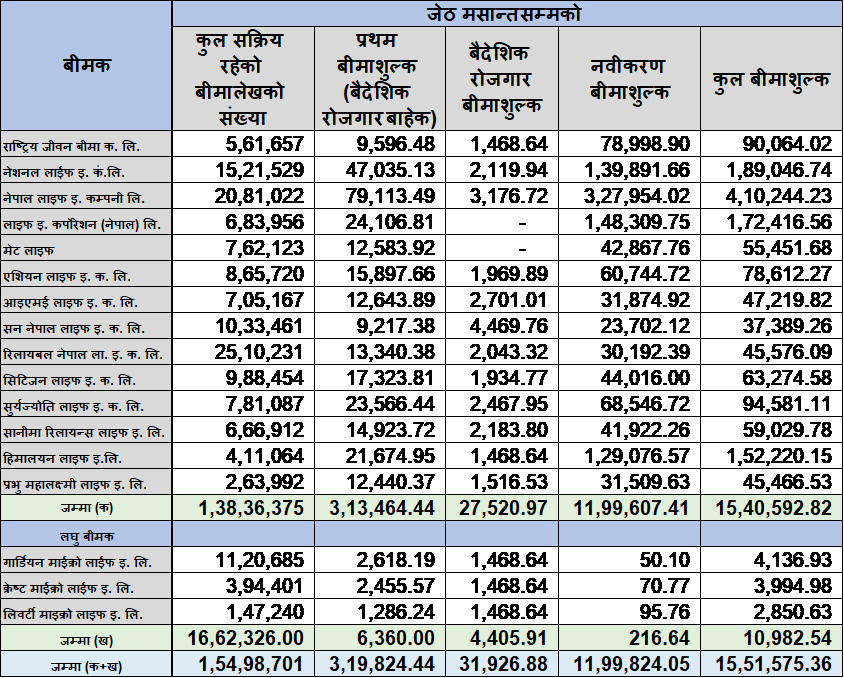Select total value 10,982.54
The width and height of the screenshot is (844, 678).
[x=787, y=638]
